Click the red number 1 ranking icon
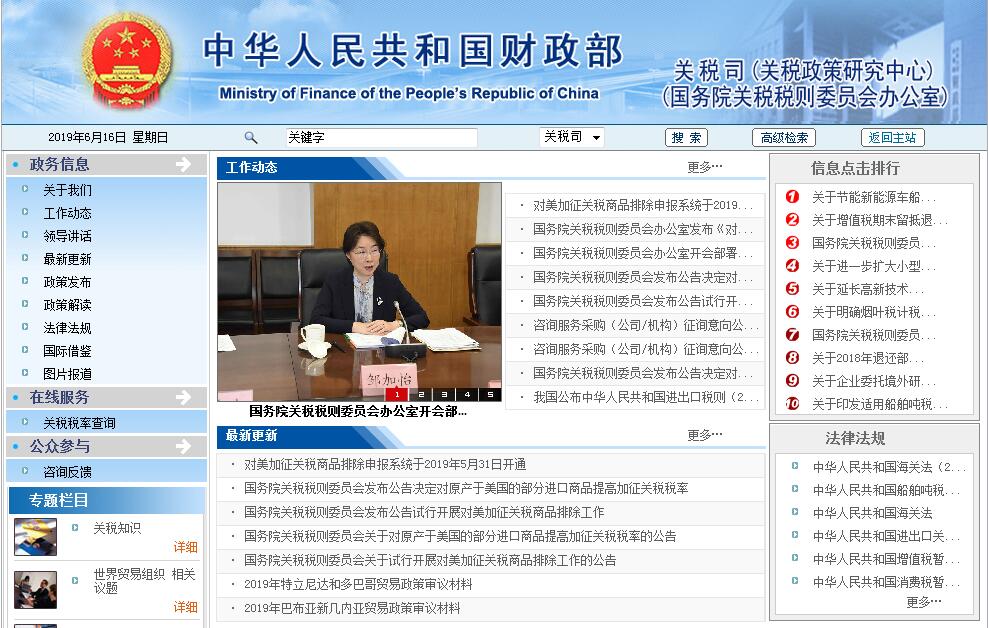 click(792, 197)
